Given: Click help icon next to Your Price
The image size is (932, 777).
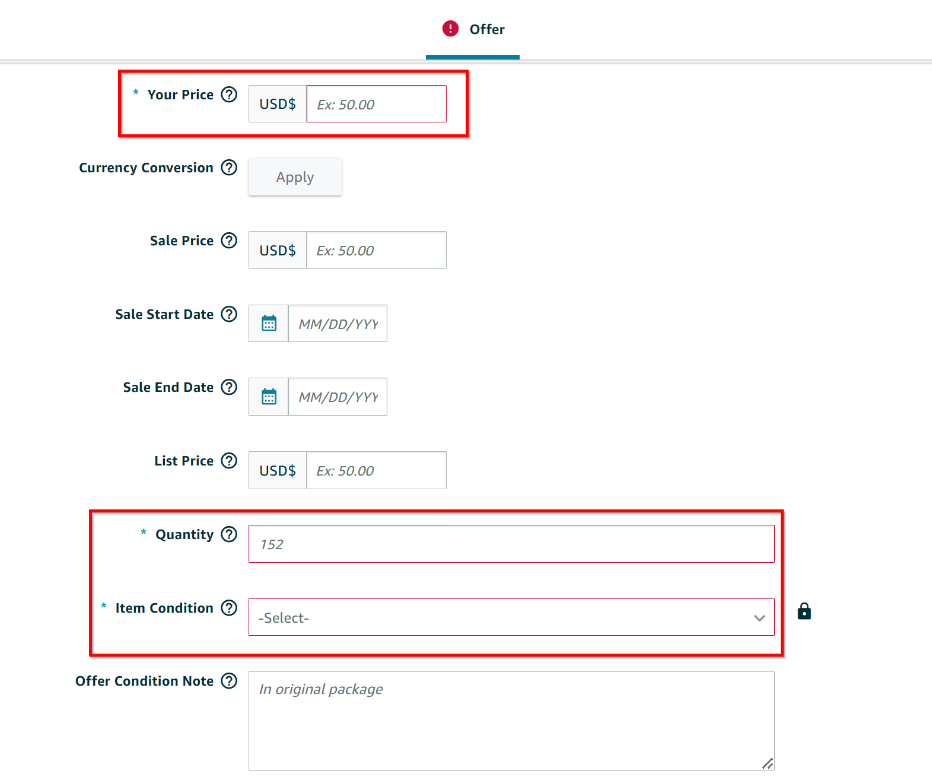Looking at the screenshot, I should [x=229, y=95].
